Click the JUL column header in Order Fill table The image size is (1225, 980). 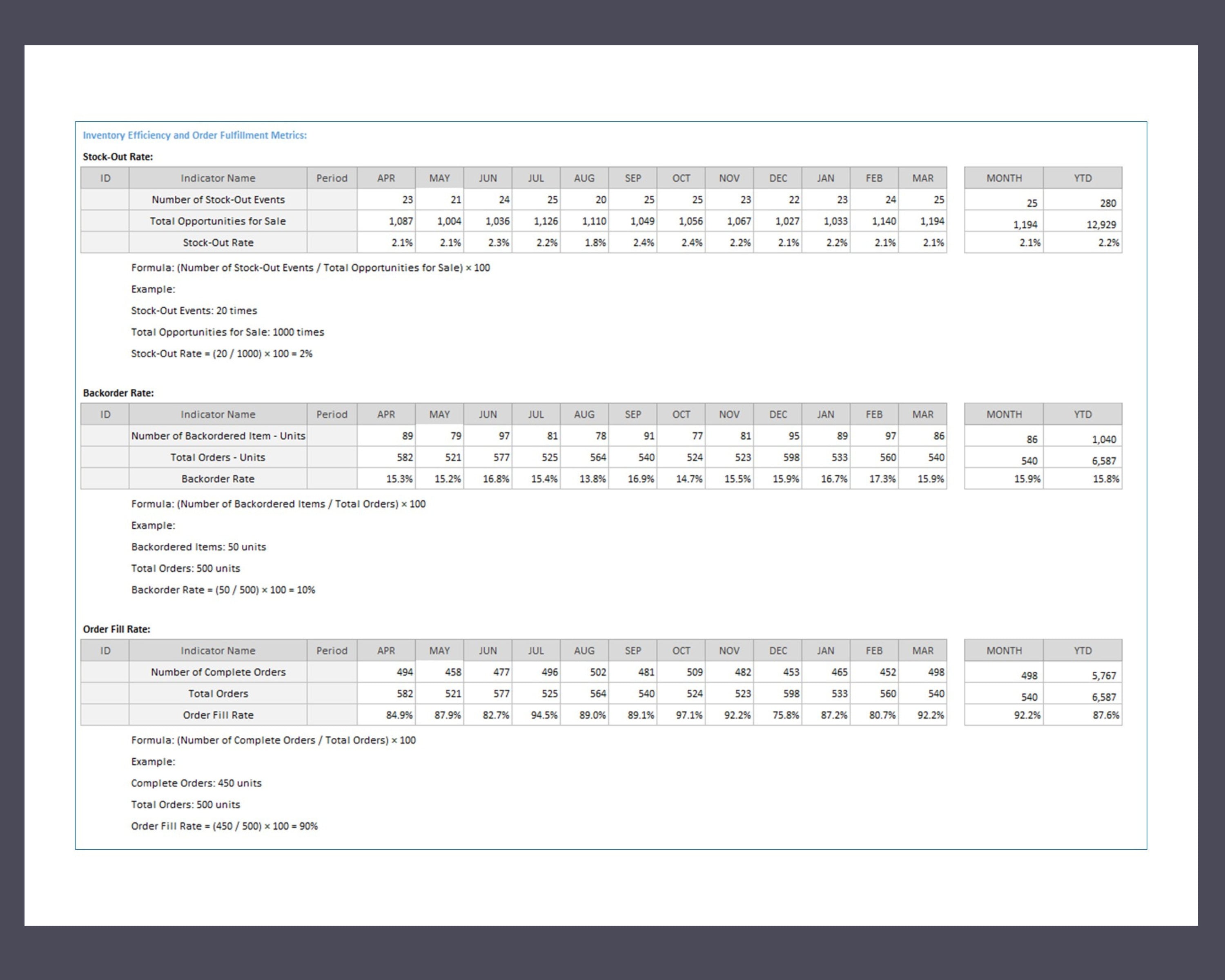click(535, 650)
